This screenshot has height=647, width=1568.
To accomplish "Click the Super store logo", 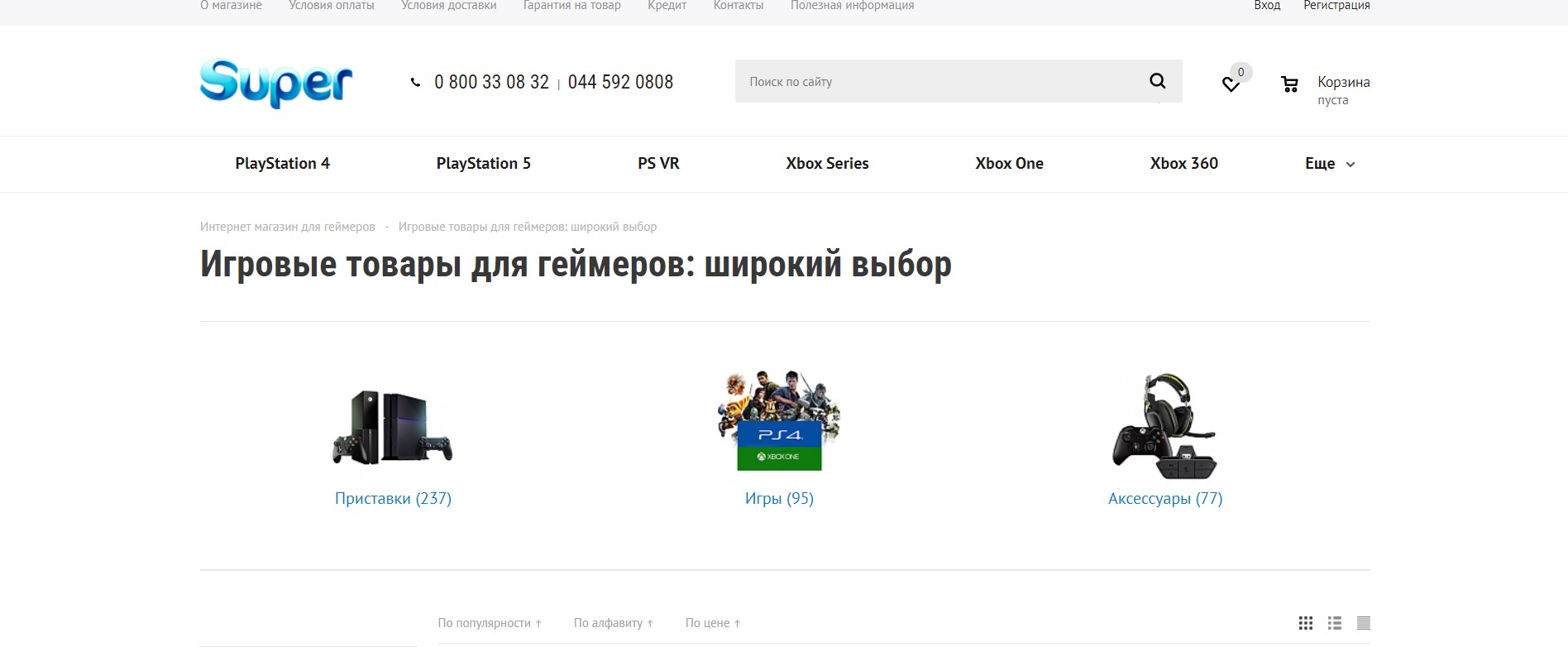I will pyautogui.click(x=276, y=83).
